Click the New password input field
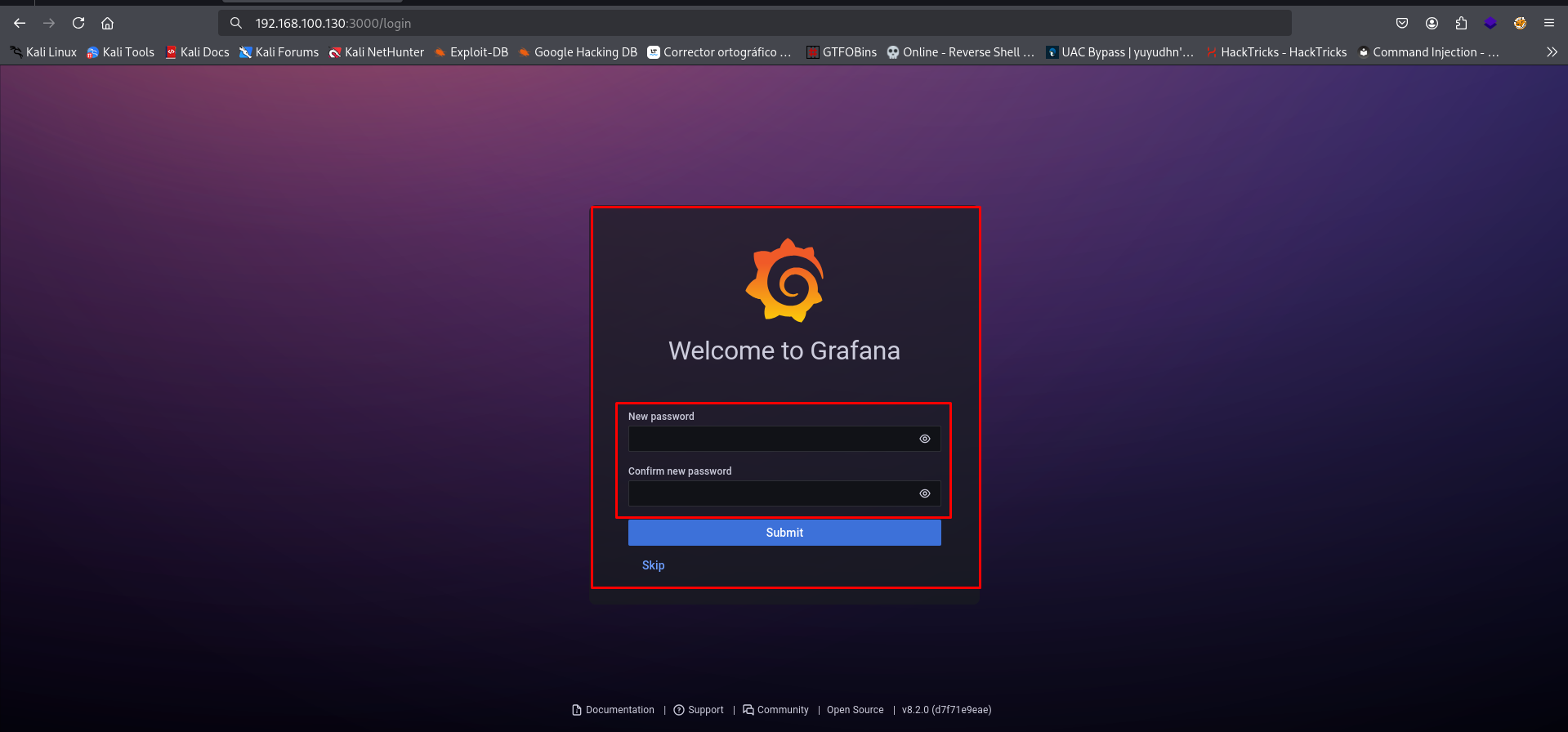 784,439
